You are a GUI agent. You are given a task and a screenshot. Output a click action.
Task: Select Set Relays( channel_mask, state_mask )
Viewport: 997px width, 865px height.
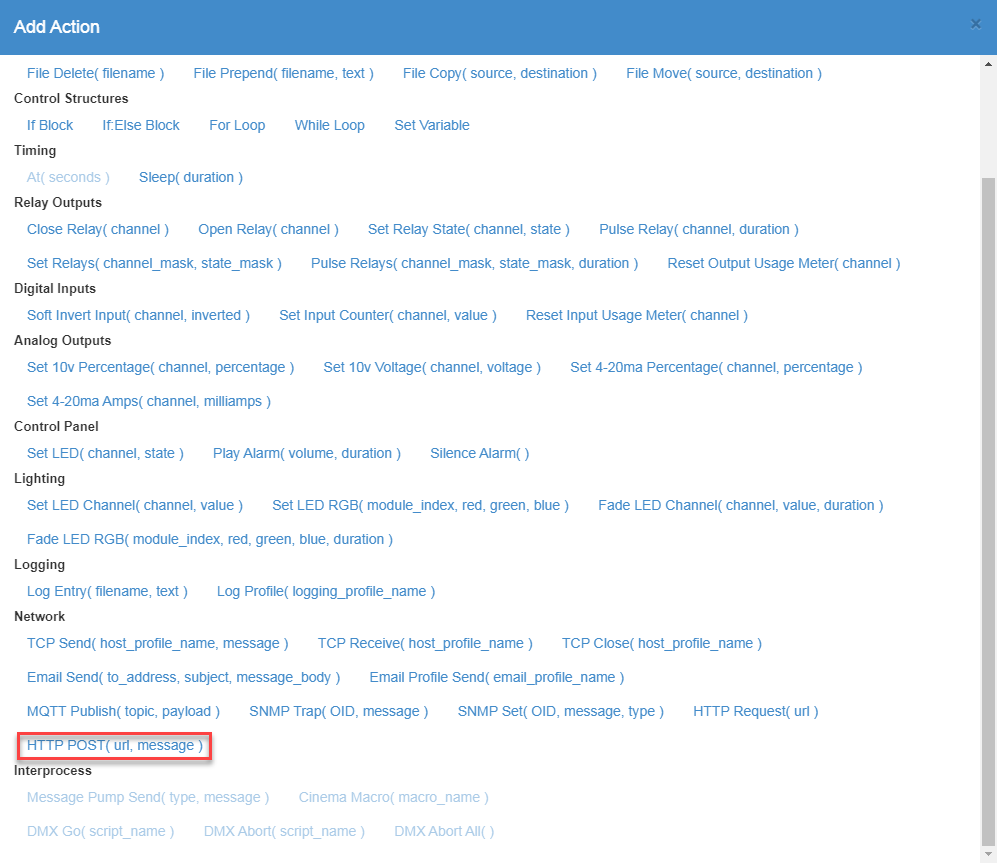click(154, 263)
